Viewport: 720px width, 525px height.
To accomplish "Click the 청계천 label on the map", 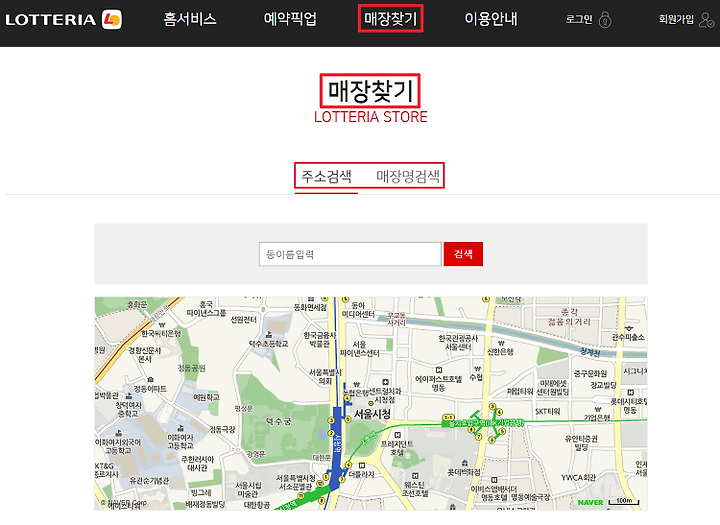I will pyautogui.click(x=590, y=352).
